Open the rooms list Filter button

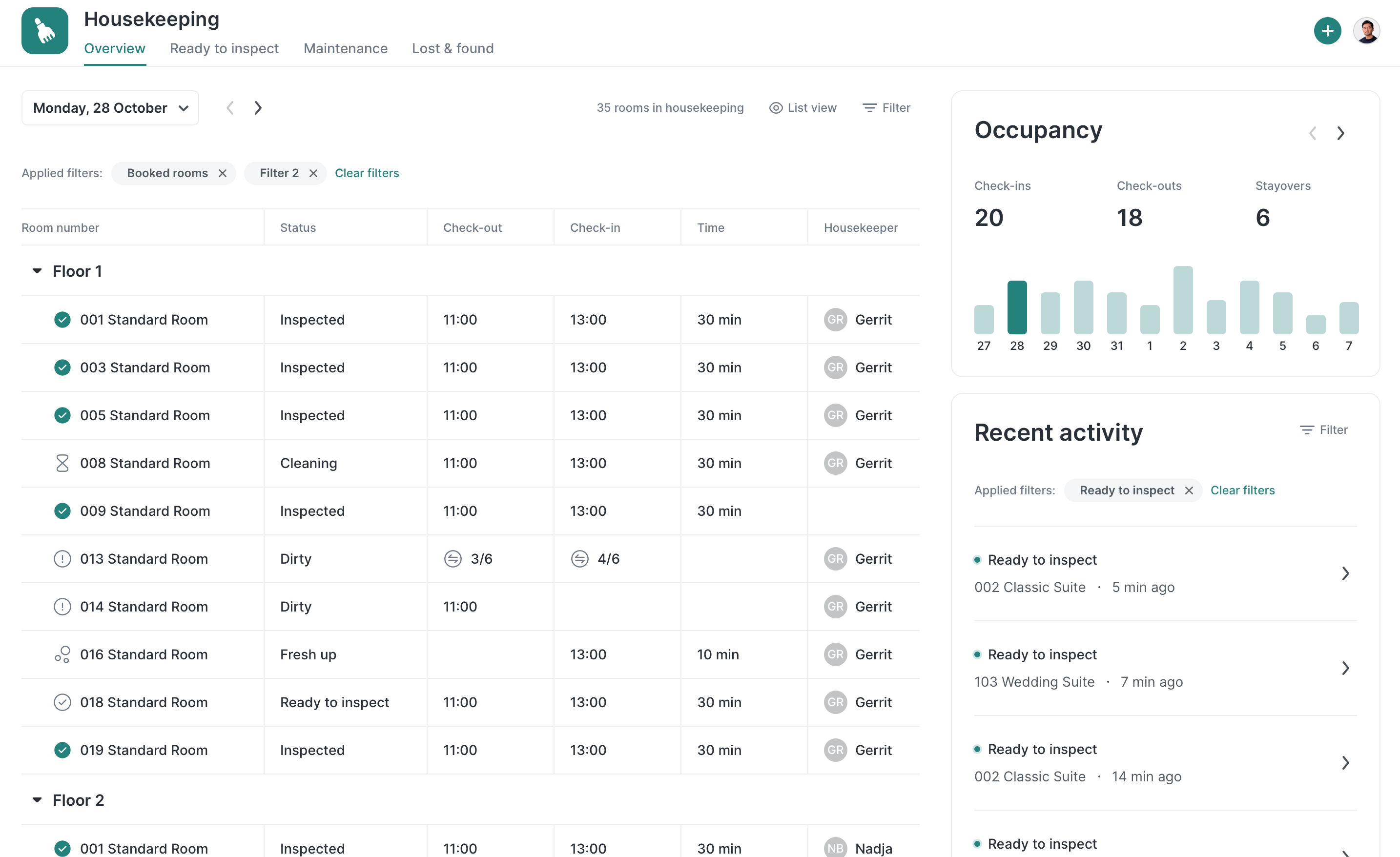pyautogui.click(x=886, y=108)
